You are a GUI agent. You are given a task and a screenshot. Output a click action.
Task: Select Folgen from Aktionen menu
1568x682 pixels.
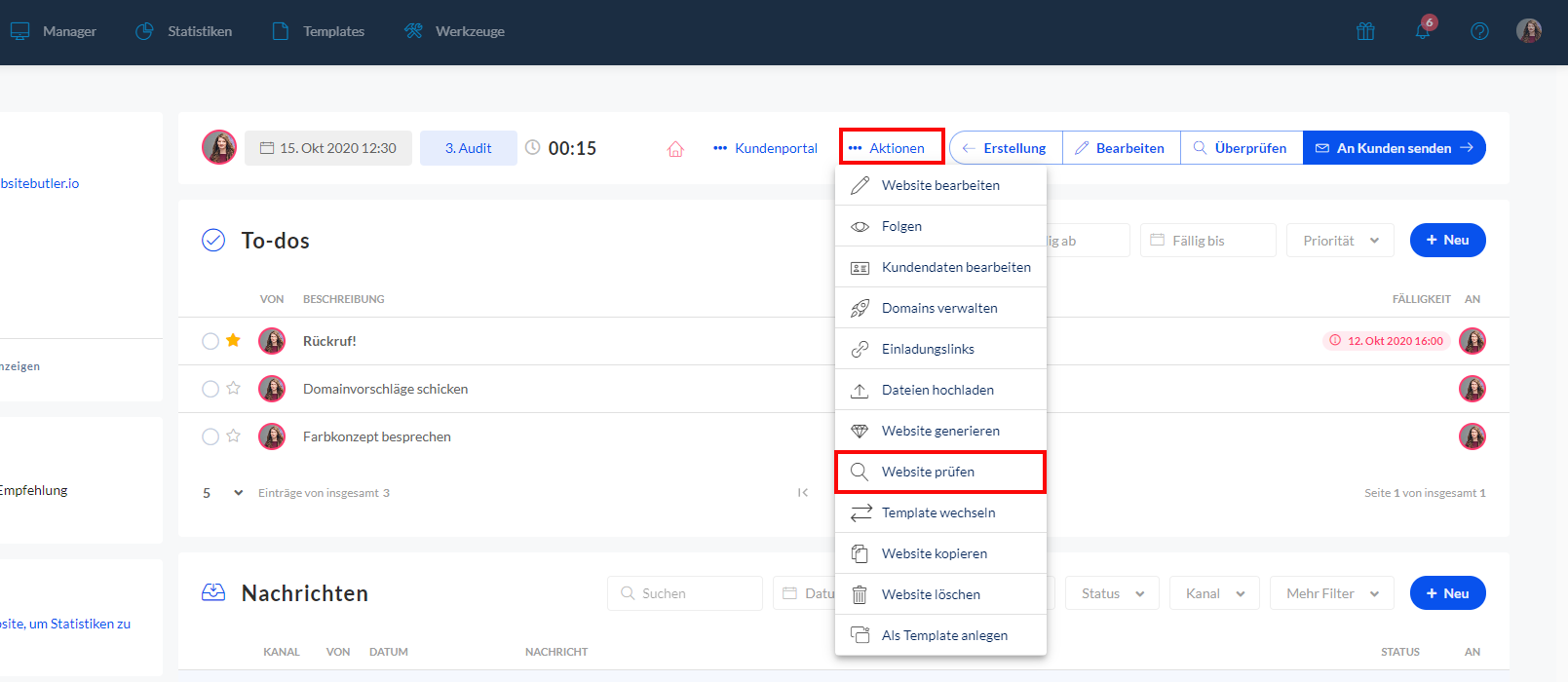pyautogui.click(x=940, y=226)
